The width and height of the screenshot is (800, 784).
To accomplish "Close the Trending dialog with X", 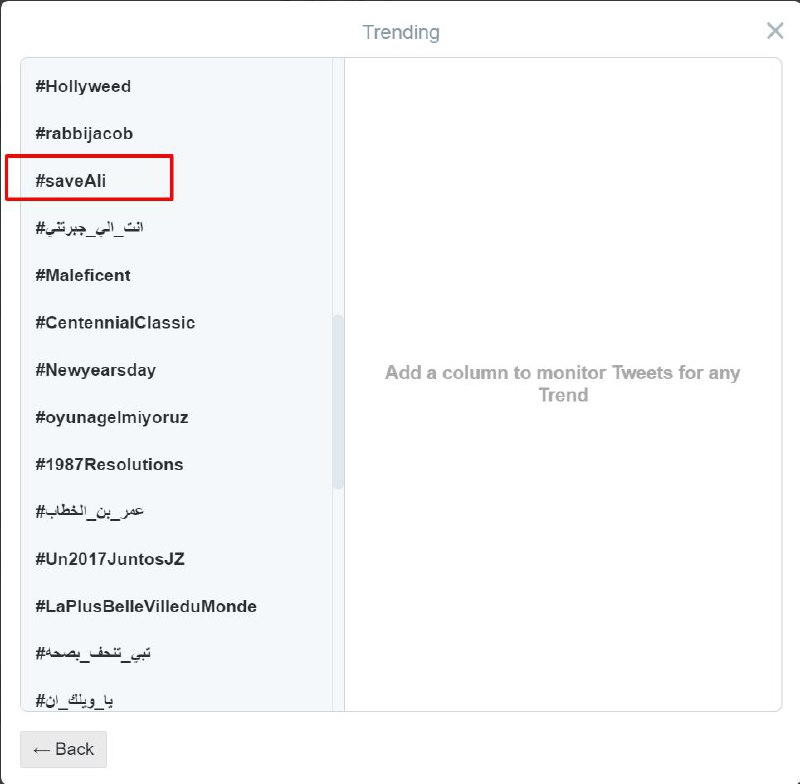I will coord(775,31).
